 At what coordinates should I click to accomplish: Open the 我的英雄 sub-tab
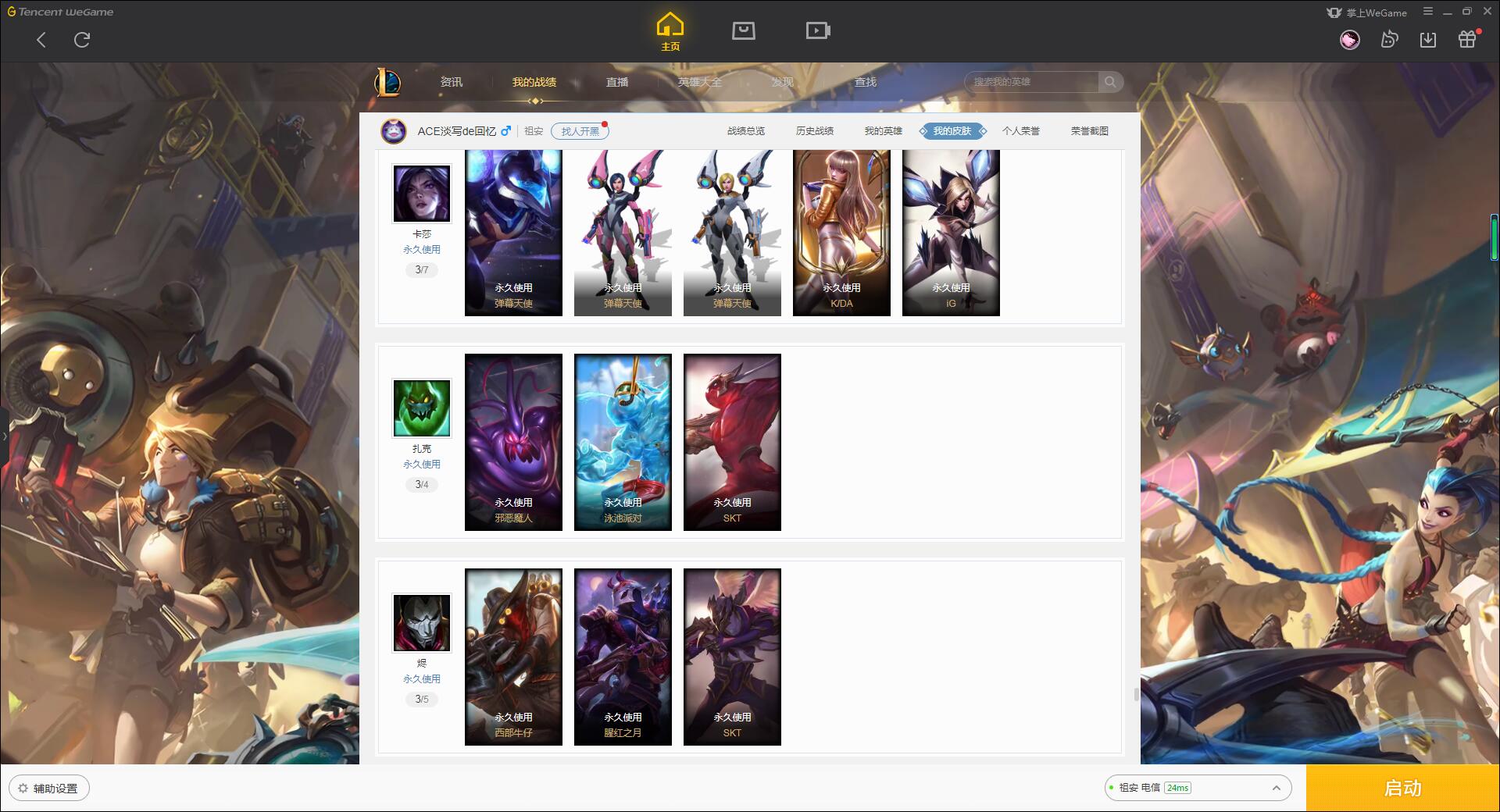click(x=884, y=131)
